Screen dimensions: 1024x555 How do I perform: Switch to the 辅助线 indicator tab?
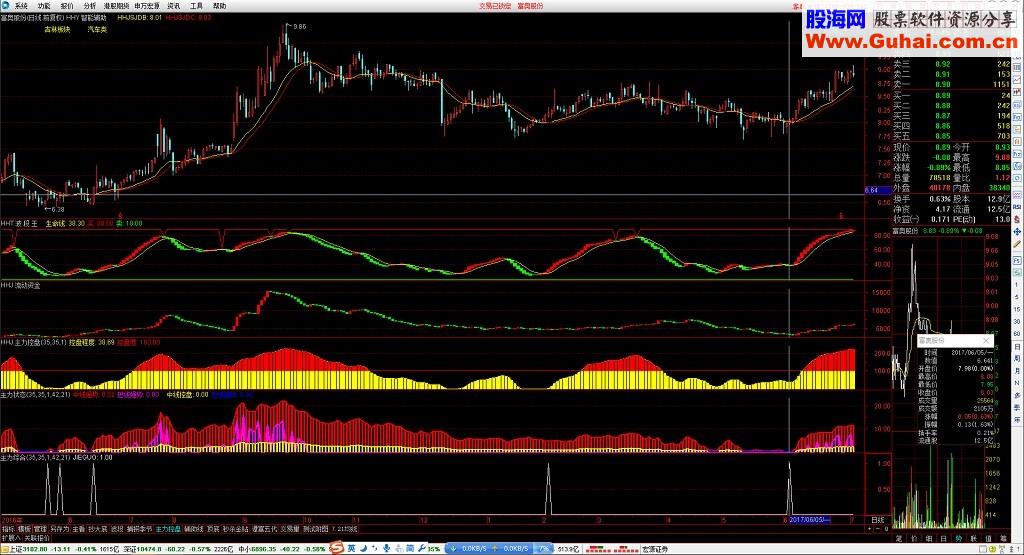[193, 529]
